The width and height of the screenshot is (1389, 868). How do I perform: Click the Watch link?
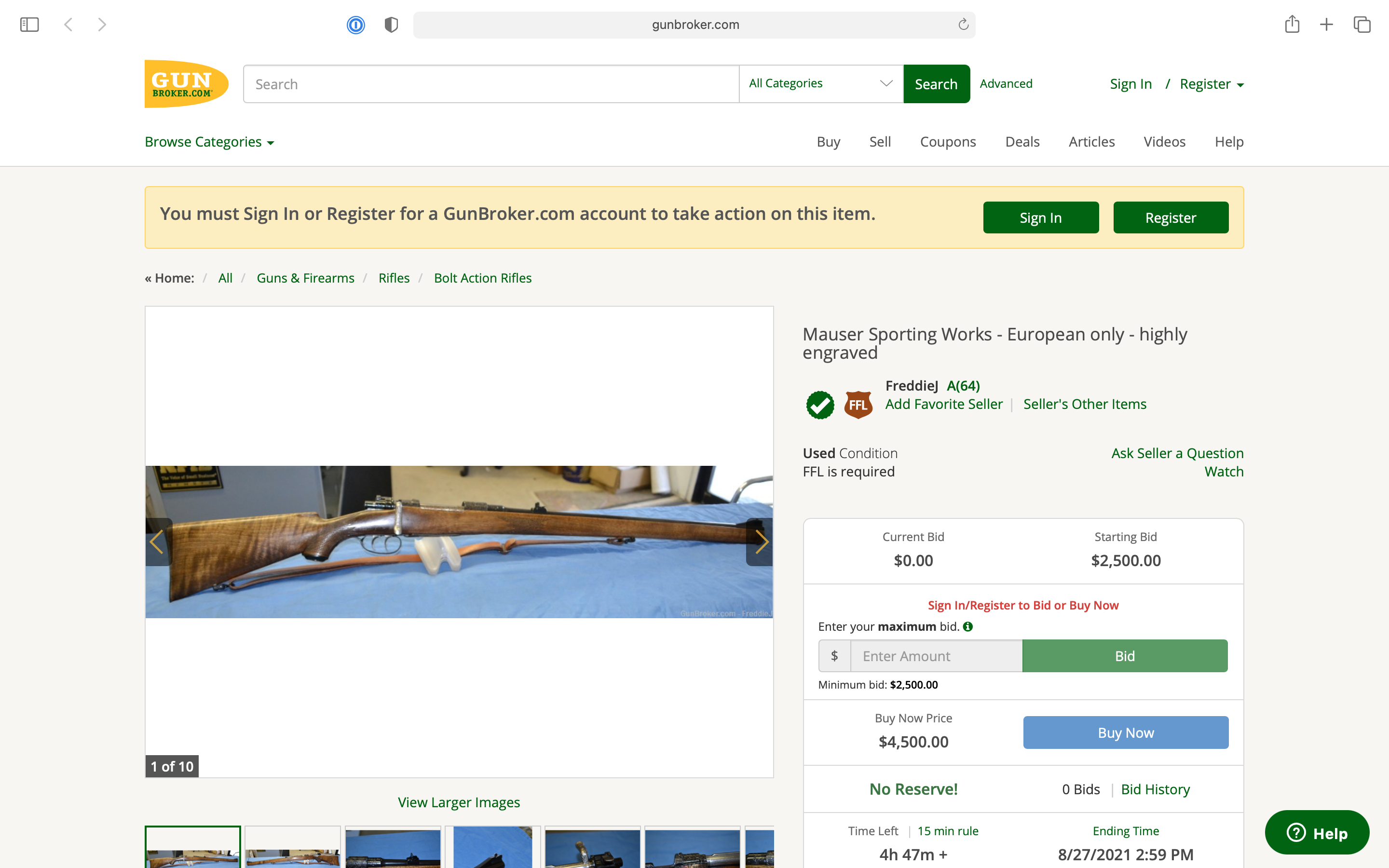tap(1224, 471)
